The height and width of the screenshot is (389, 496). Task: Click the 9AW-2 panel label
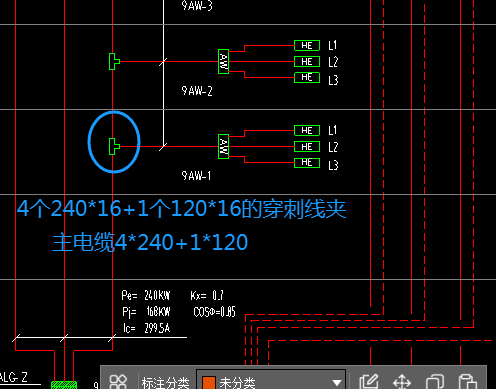click(197, 91)
